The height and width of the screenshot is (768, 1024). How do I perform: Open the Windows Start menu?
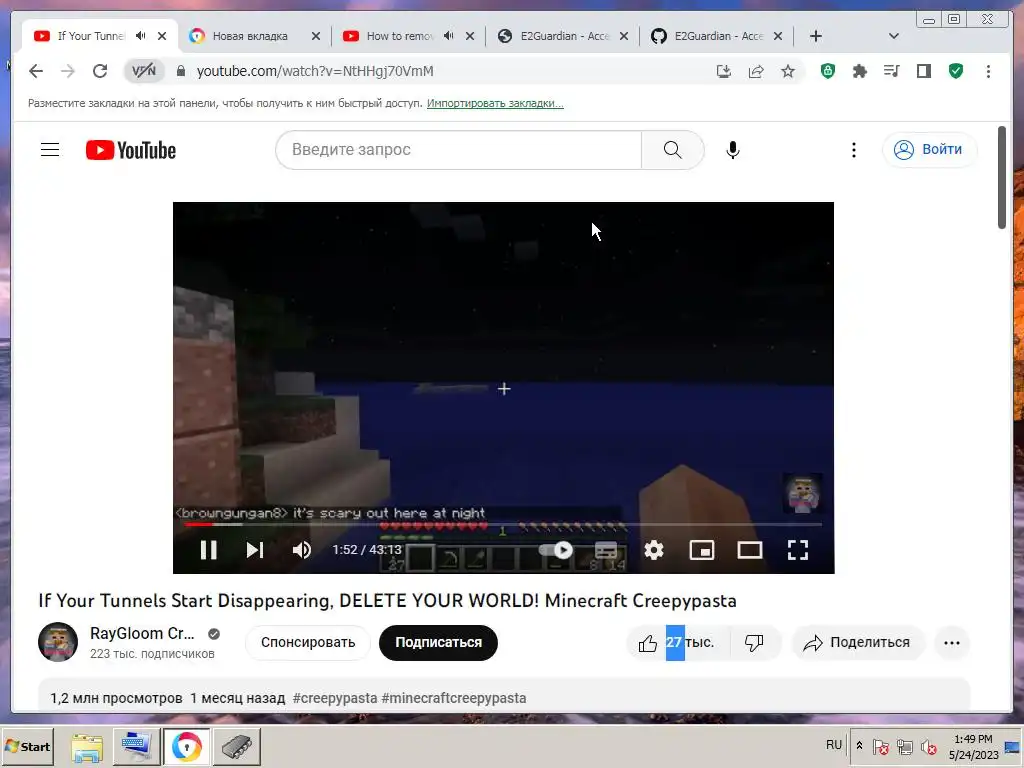coord(27,746)
